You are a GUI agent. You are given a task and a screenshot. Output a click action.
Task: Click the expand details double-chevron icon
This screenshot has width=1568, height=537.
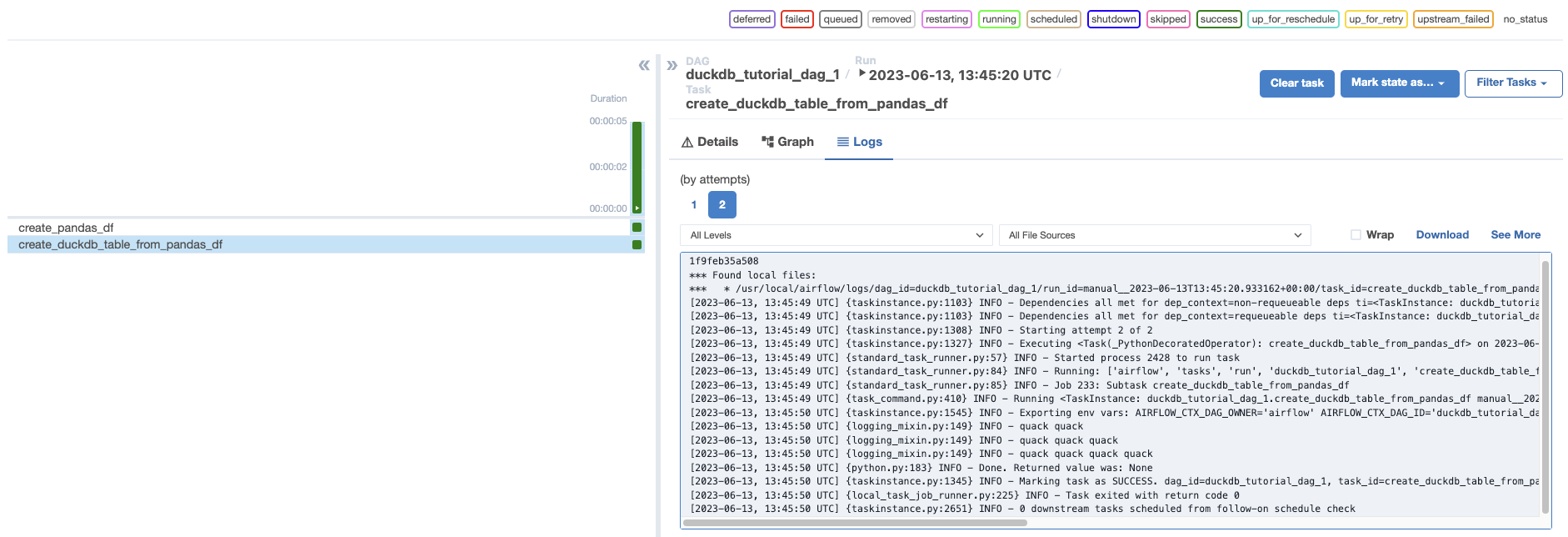(672, 65)
